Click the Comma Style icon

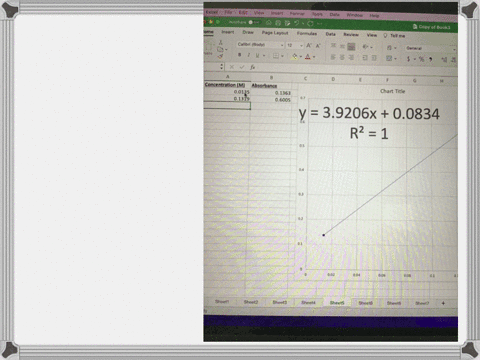click(431, 60)
